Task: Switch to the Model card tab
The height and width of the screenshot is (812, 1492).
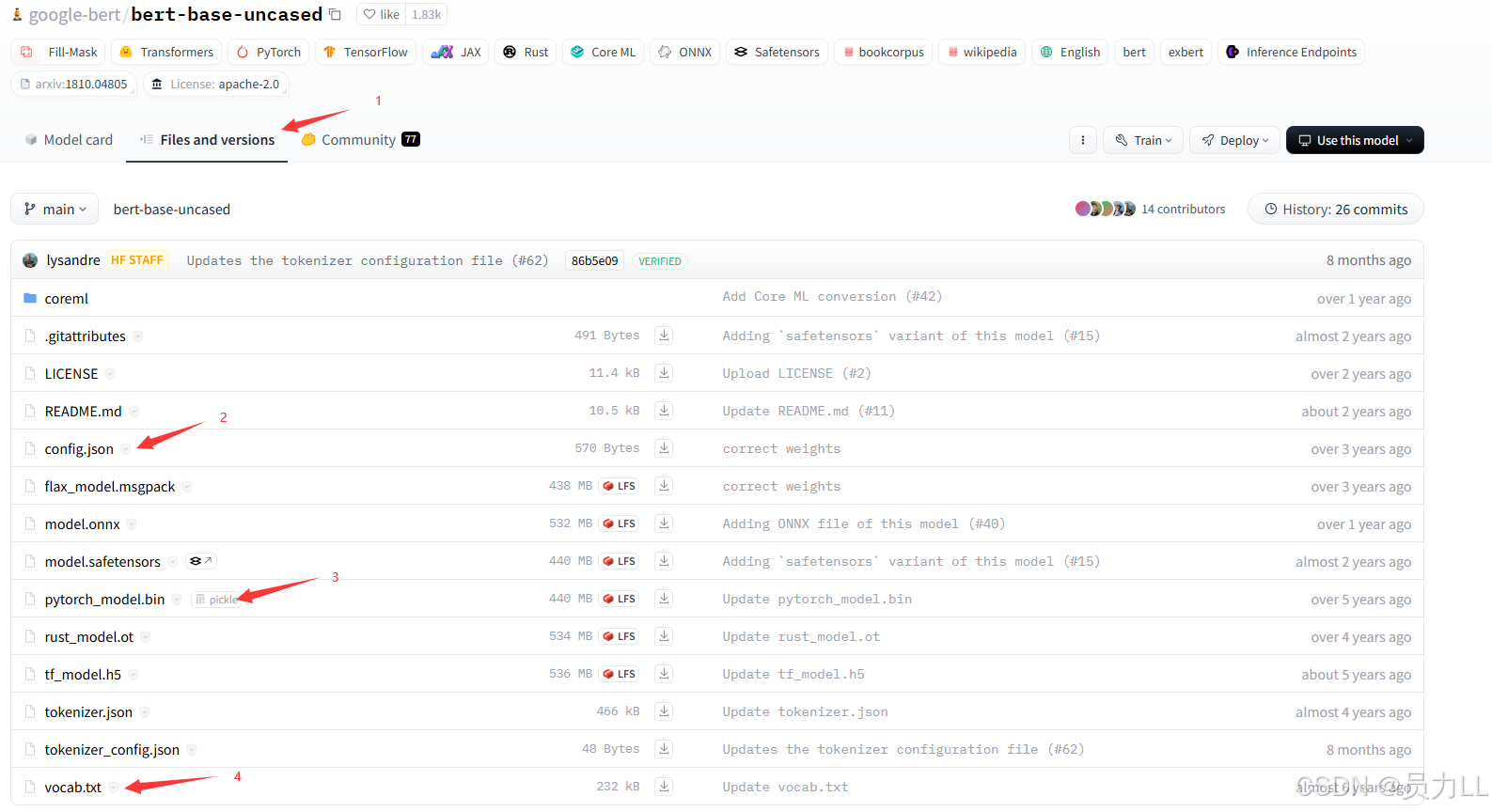Action: pyautogui.click(x=69, y=139)
